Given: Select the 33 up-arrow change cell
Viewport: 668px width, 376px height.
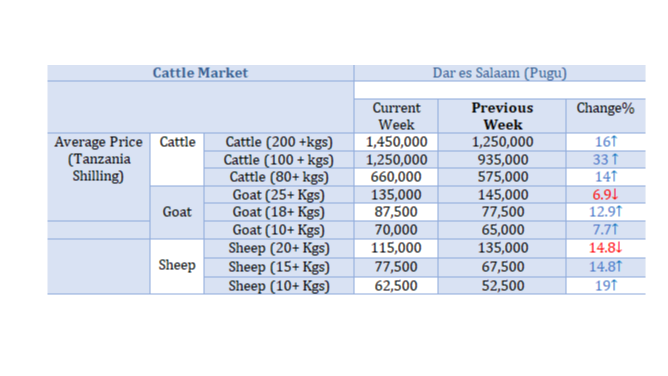Looking at the screenshot, I should (x=605, y=160).
